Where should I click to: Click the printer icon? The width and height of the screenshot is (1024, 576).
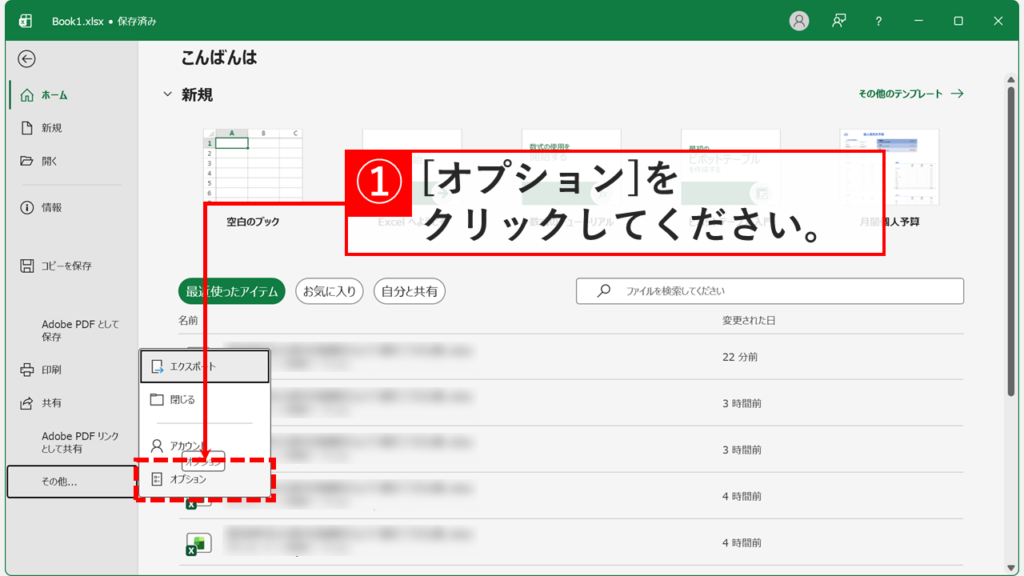coord(27,370)
